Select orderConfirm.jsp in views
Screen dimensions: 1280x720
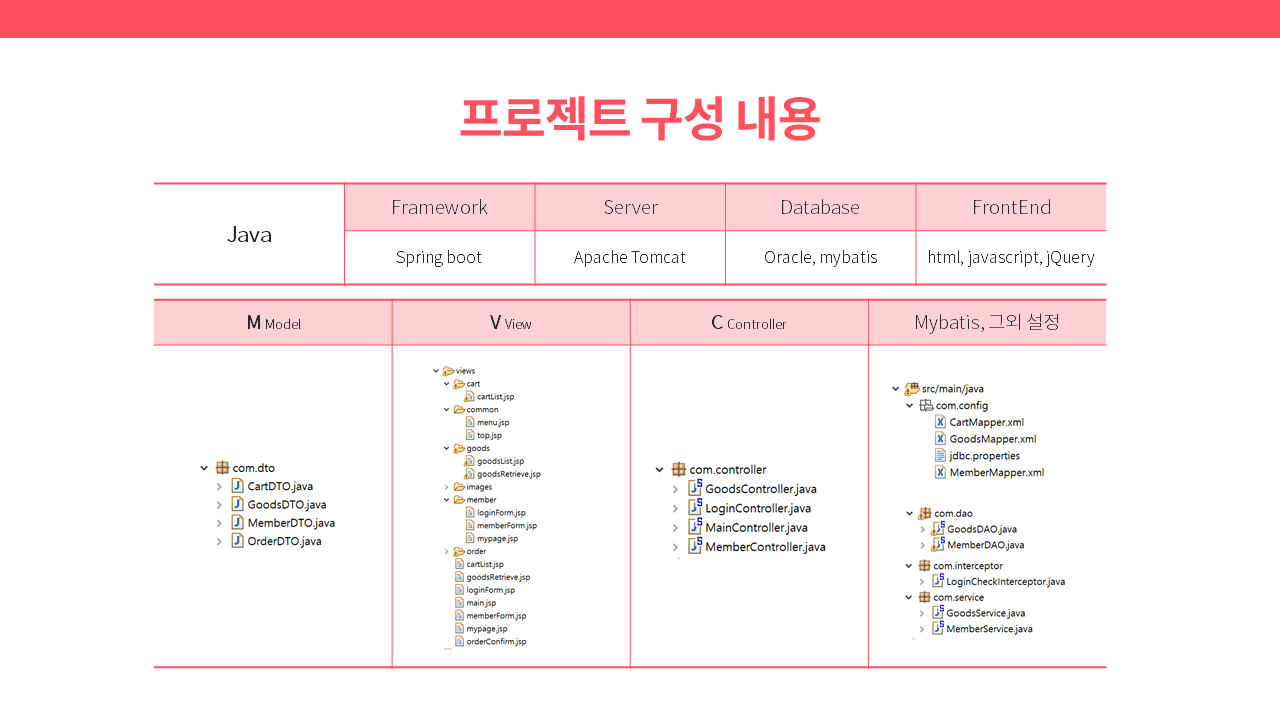496,642
